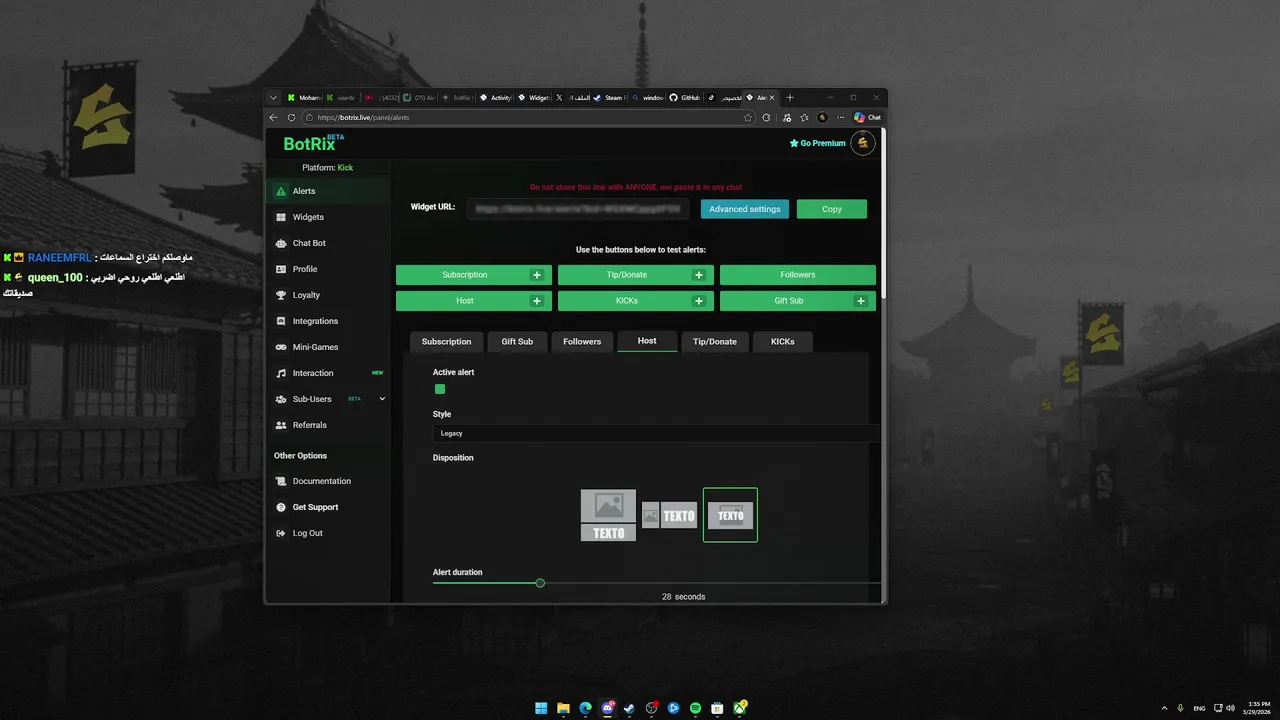The height and width of the screenshot is (720, 1280).
Task: Click the plus on the Tip/Donate test button
Action: click(699, 275)
